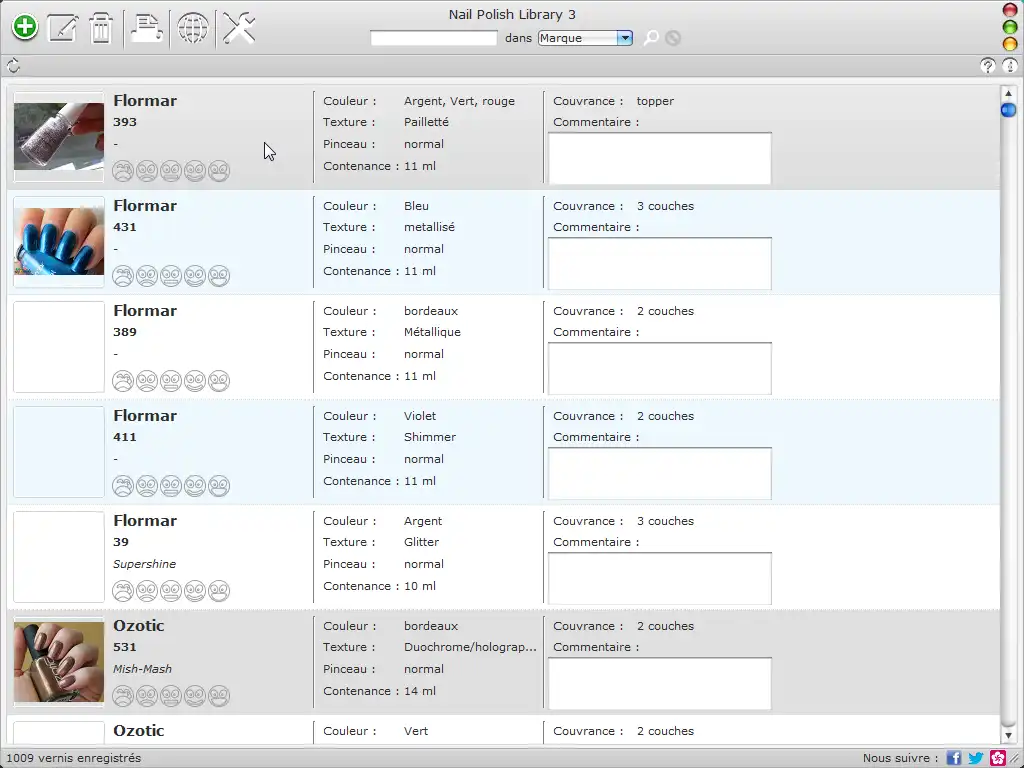Click the texture value Shimmer
1024x768 pixels.
430,438
